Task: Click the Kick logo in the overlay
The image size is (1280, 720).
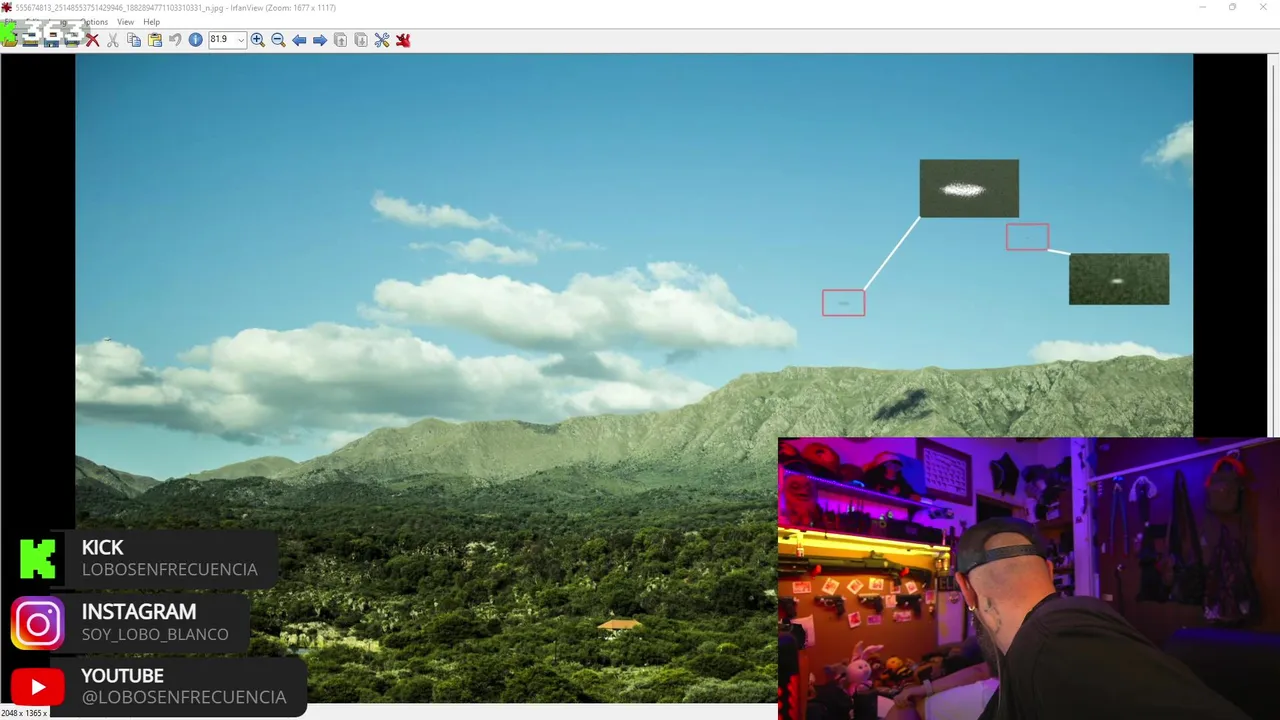Action: [38, 559]
